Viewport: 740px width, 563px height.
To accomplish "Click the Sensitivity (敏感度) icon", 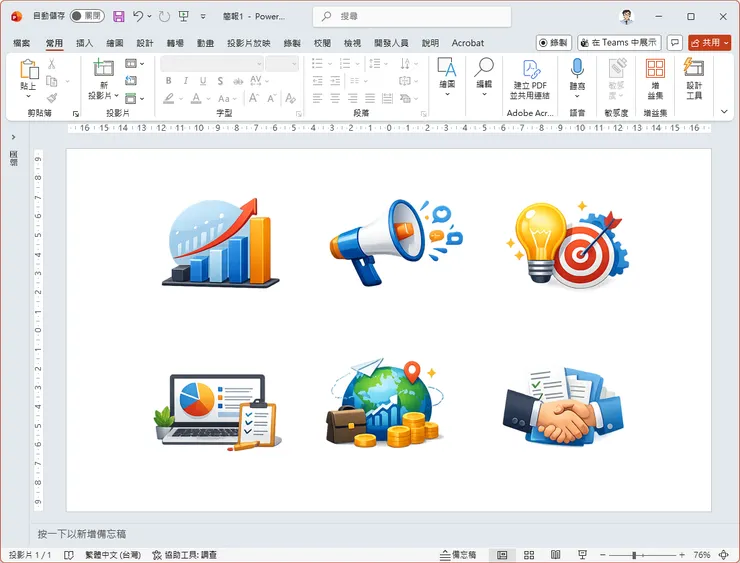I will point(616,68).
